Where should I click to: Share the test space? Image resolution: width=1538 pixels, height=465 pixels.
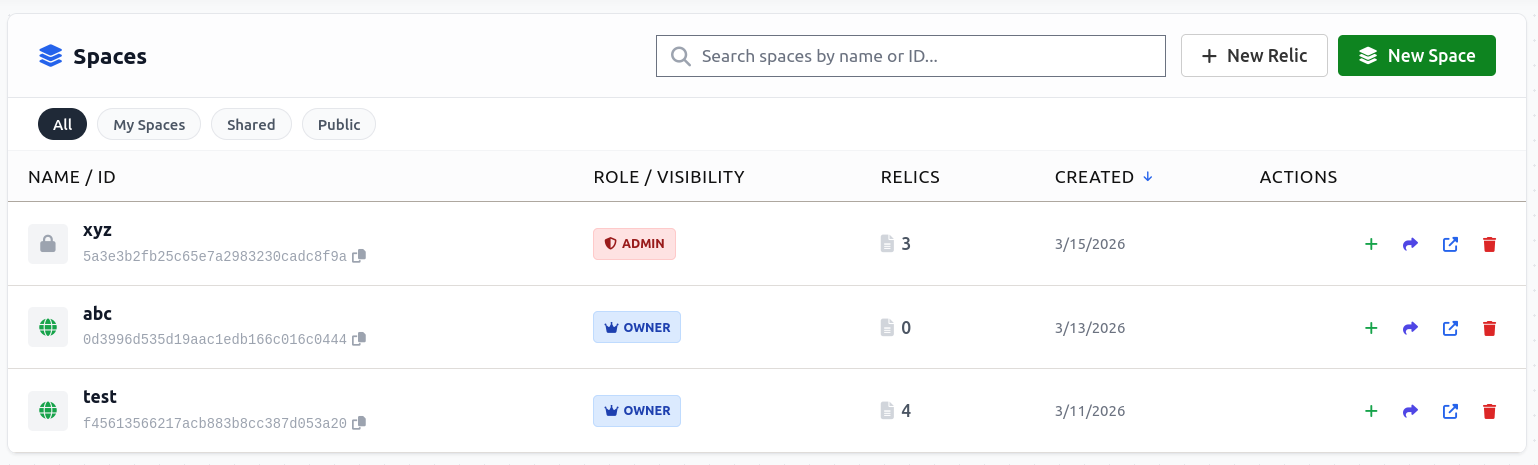tap(1411, 411)
